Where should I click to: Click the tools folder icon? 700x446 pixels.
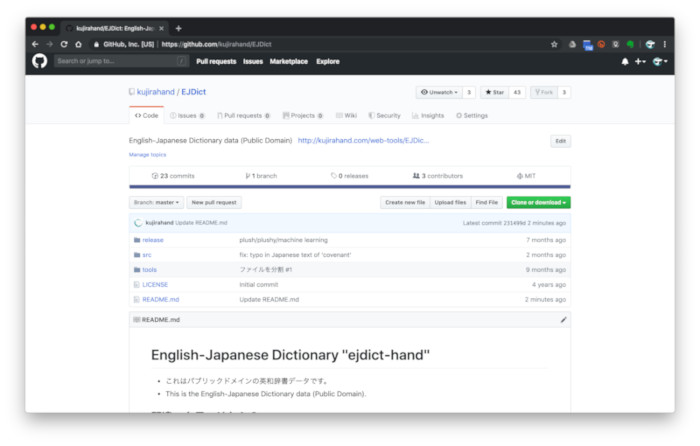137,270
